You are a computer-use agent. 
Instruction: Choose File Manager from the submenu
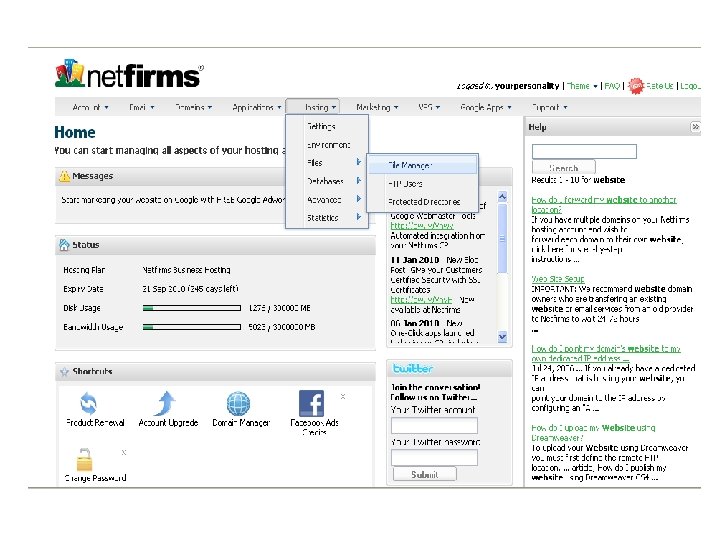(422, 165)
